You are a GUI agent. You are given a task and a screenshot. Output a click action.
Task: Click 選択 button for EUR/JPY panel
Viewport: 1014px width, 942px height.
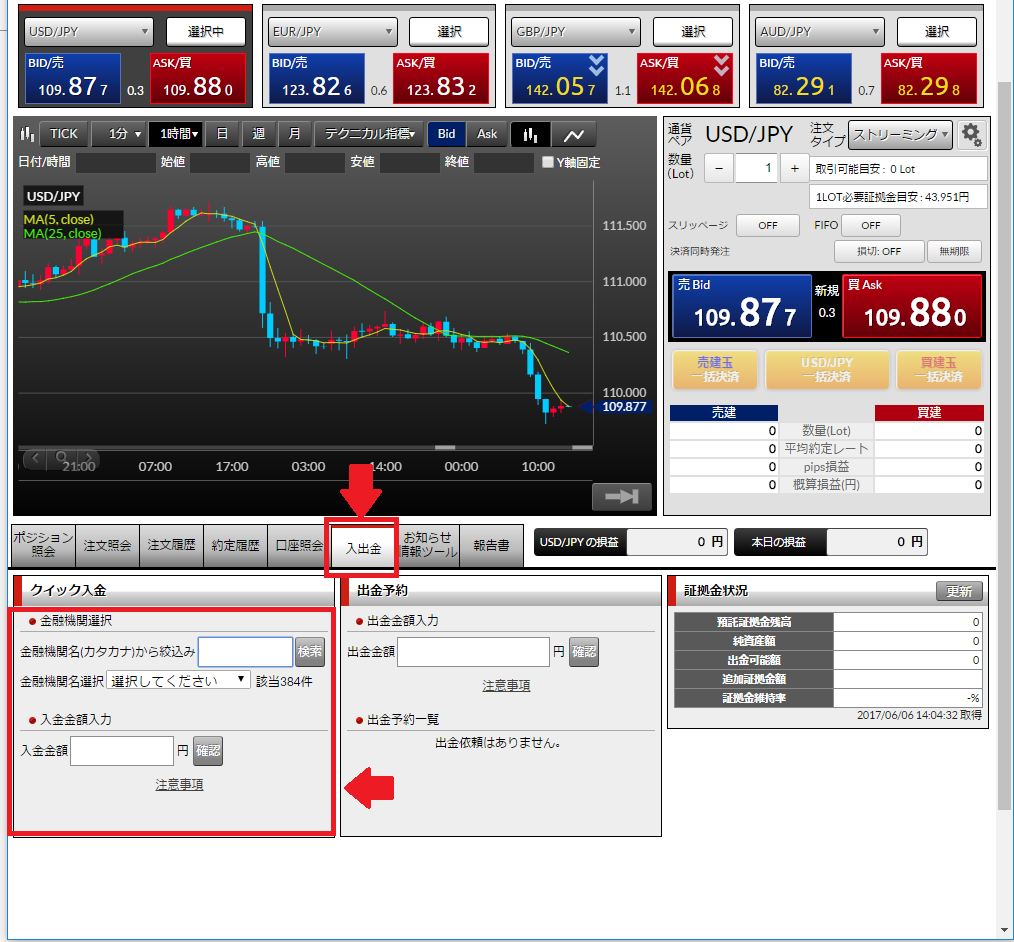click(449, 32)
